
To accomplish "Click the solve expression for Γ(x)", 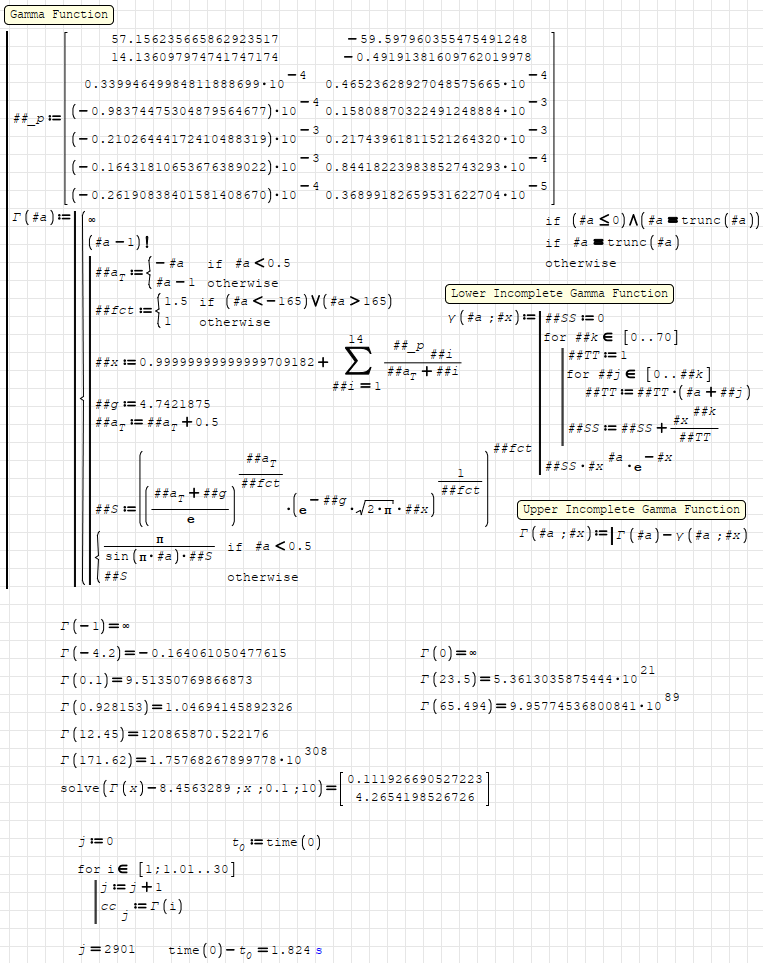I will (x=275, y=788).
